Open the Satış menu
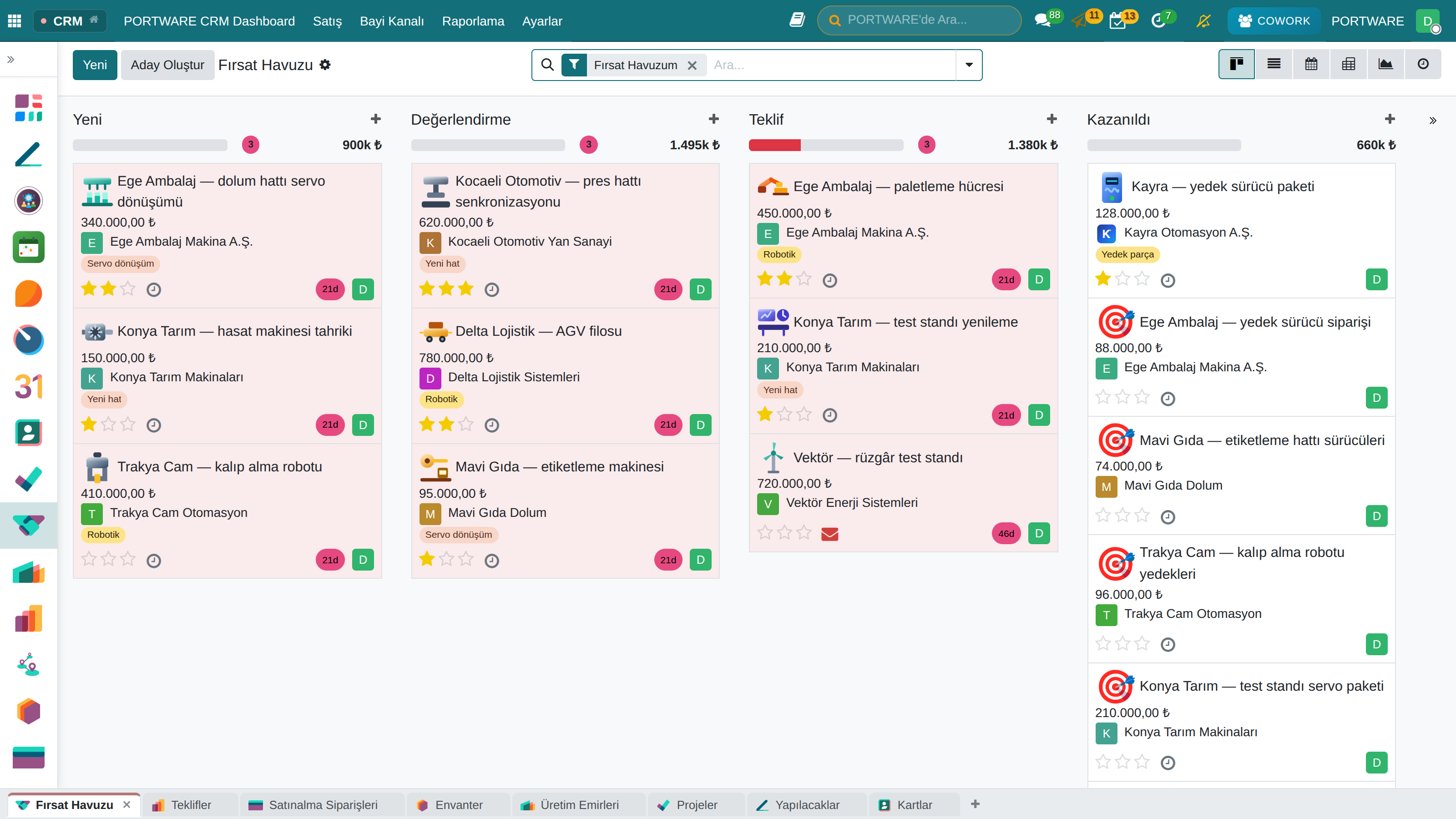Viewport: 1456px width, 819px height. [x=327, y=21]
